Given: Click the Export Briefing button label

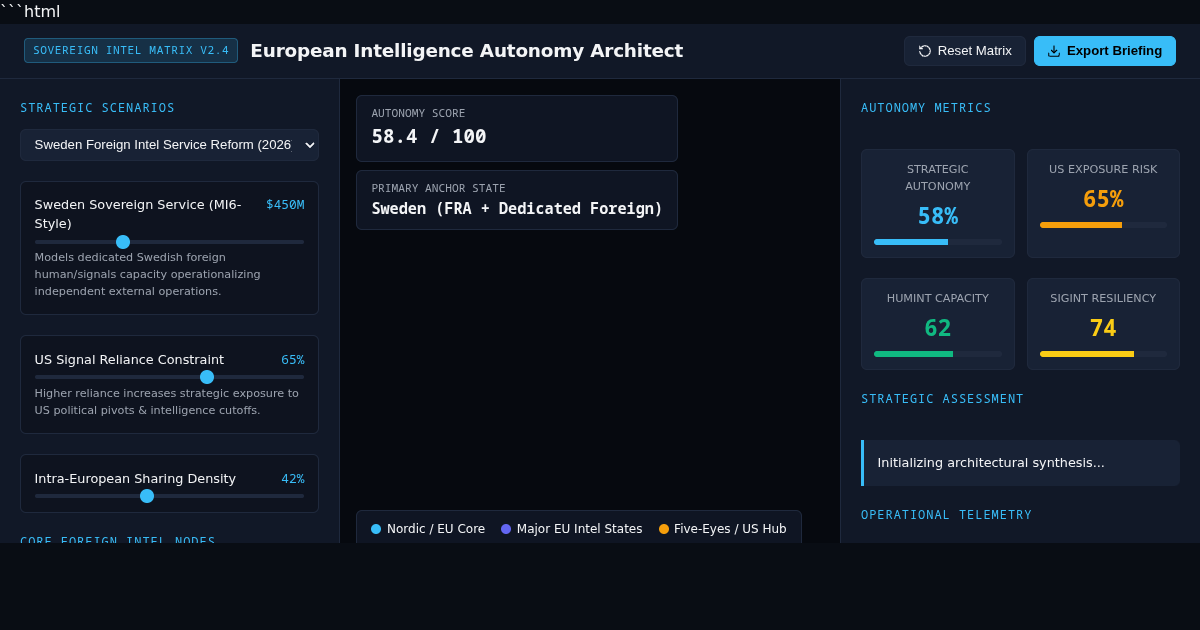Looking at the screenshot, I should pyautogui.click(x=1114, y=51).
